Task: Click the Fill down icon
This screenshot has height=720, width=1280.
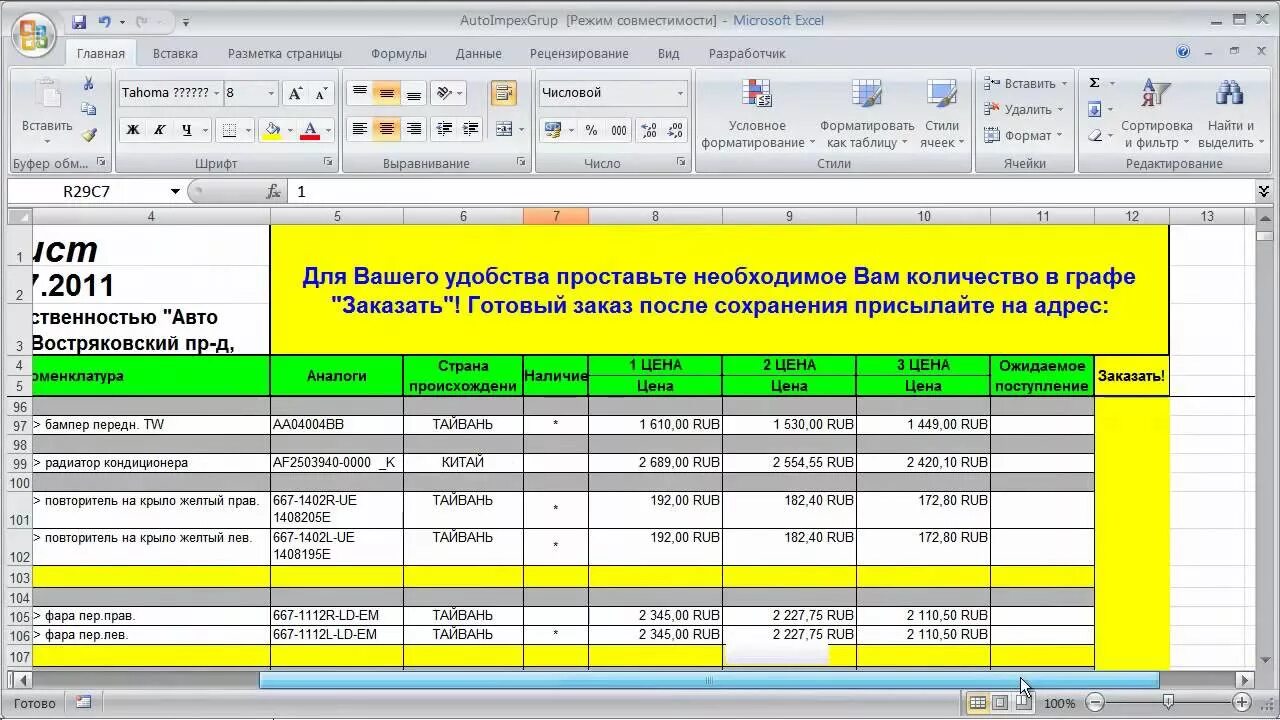Action: click(x=1094, y=109)
